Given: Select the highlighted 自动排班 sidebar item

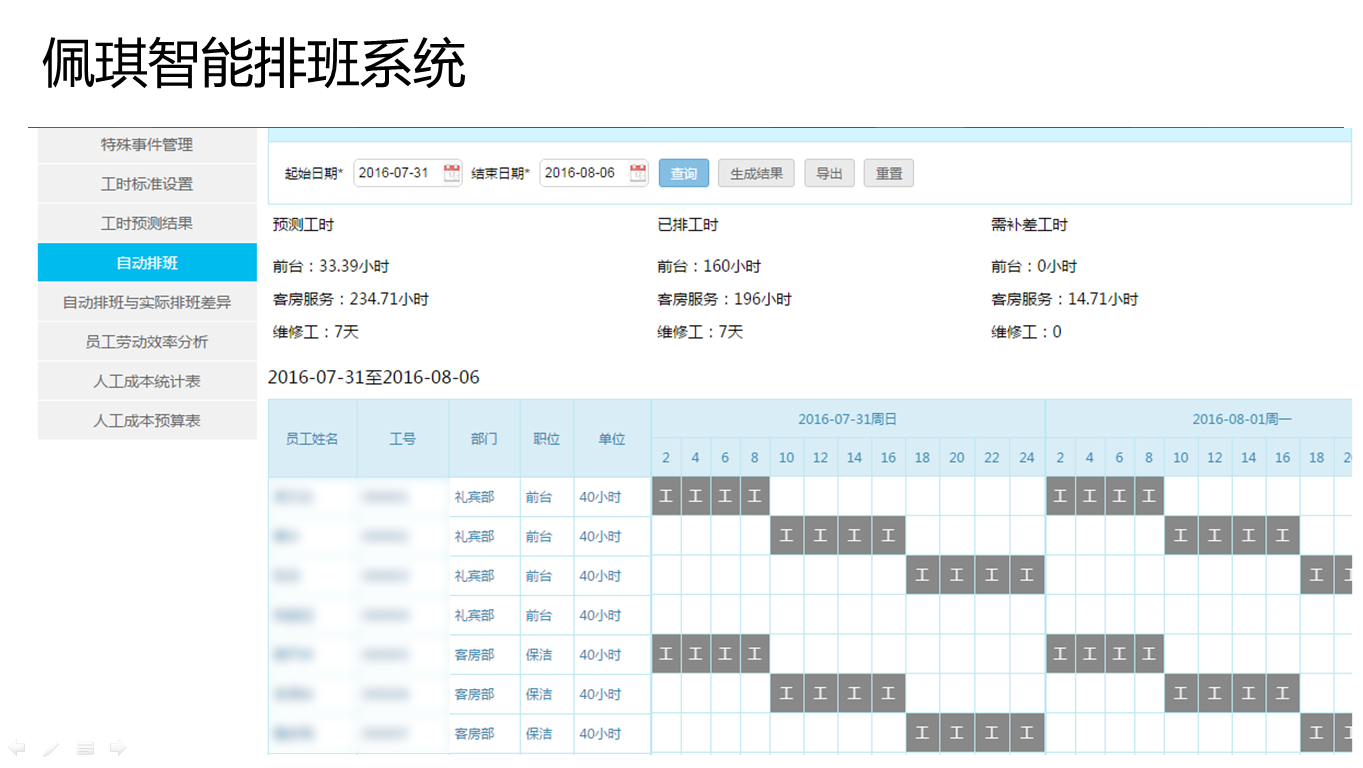Looking at the screenshot, I should click(147, 263).
